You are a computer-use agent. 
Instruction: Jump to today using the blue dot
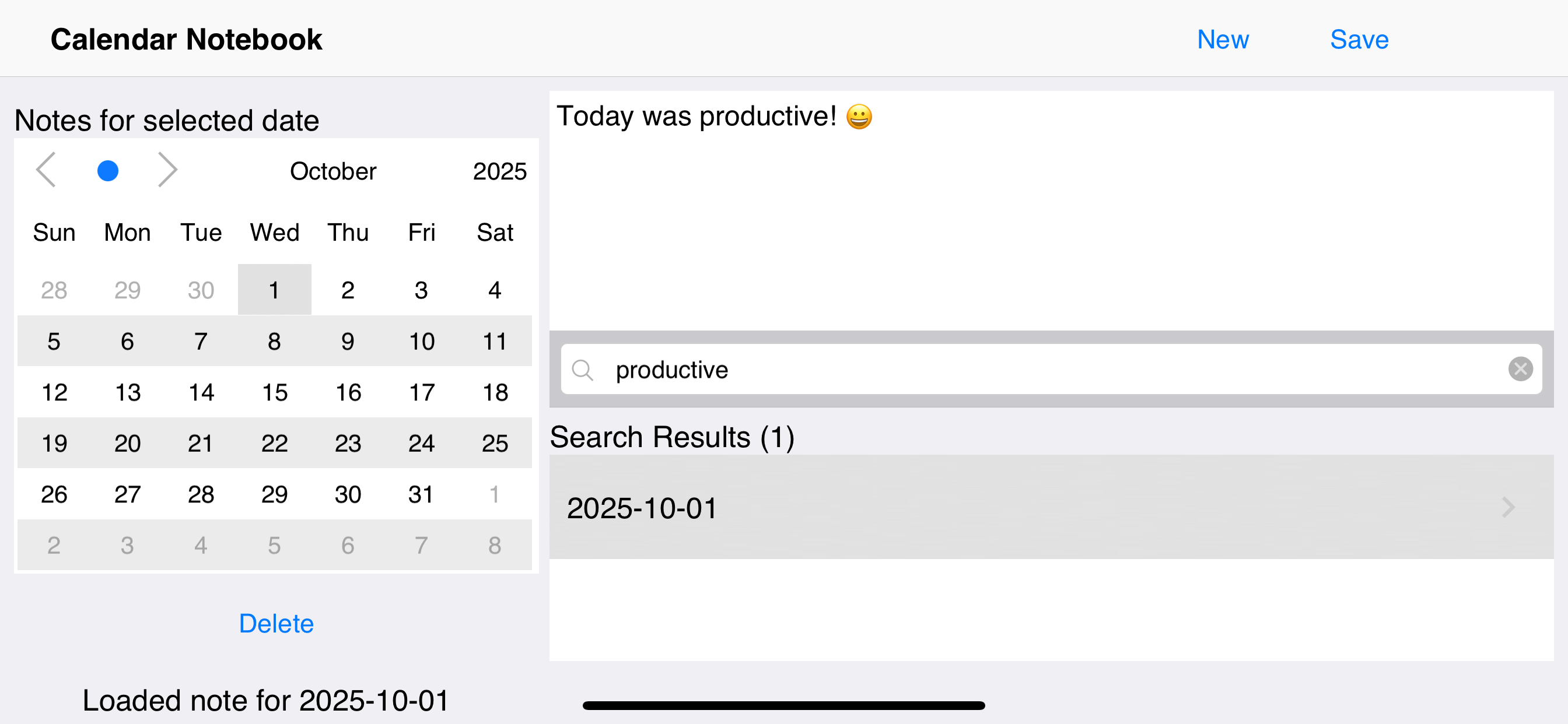(x=107, y=170)
